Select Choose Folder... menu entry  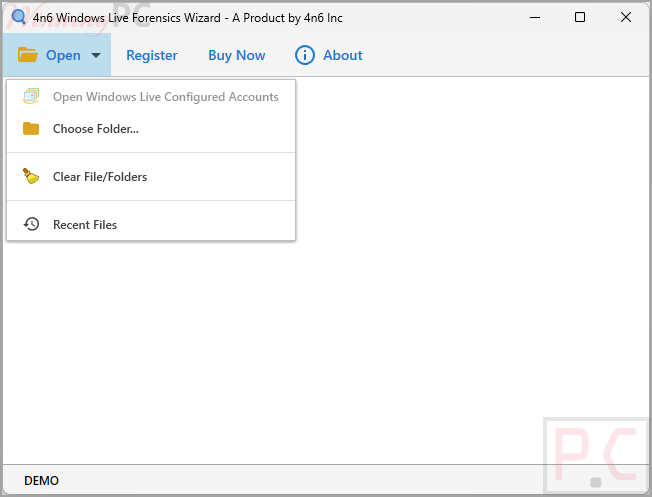151,129
